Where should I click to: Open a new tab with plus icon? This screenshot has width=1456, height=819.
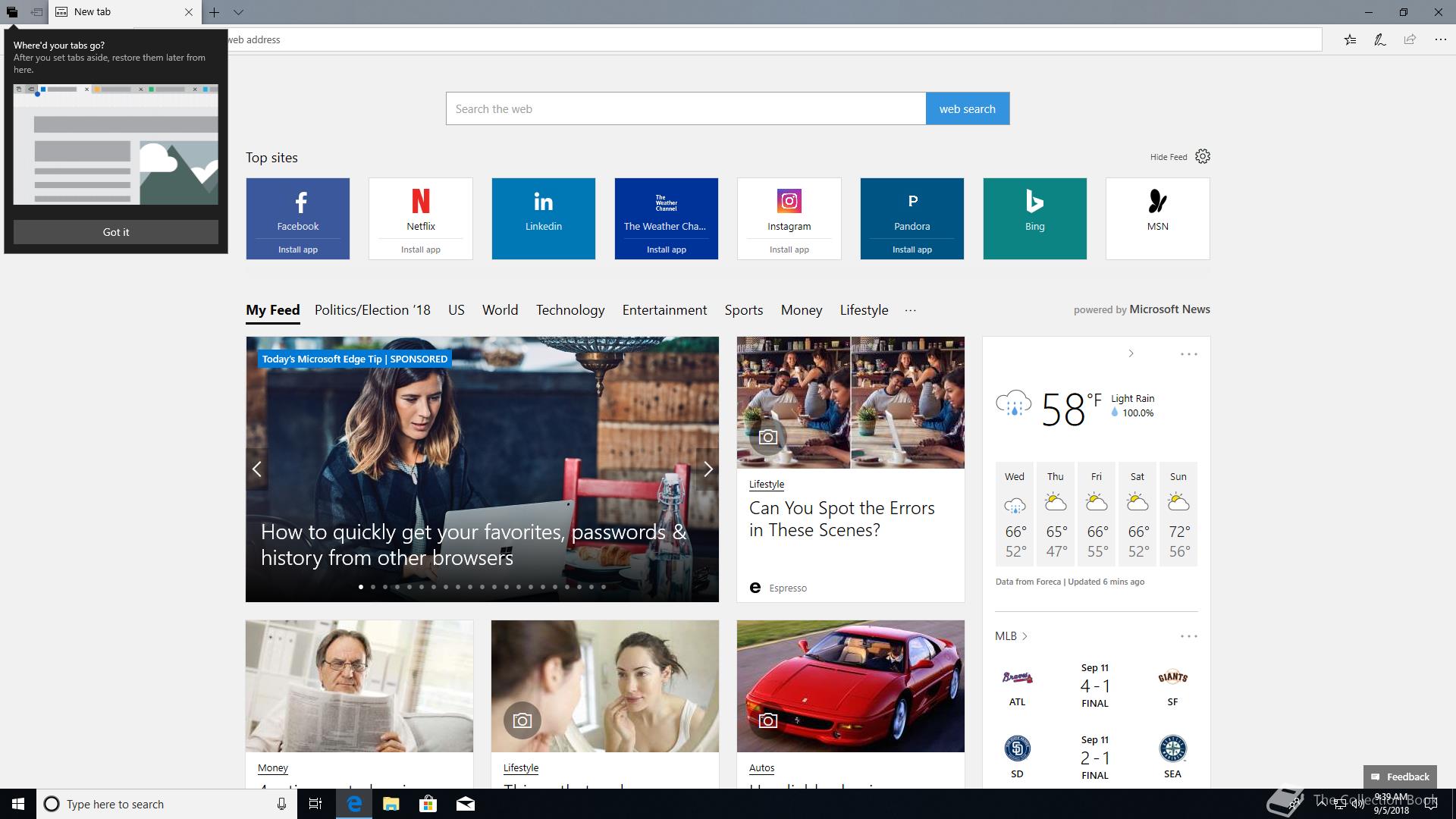pos(215,12)
